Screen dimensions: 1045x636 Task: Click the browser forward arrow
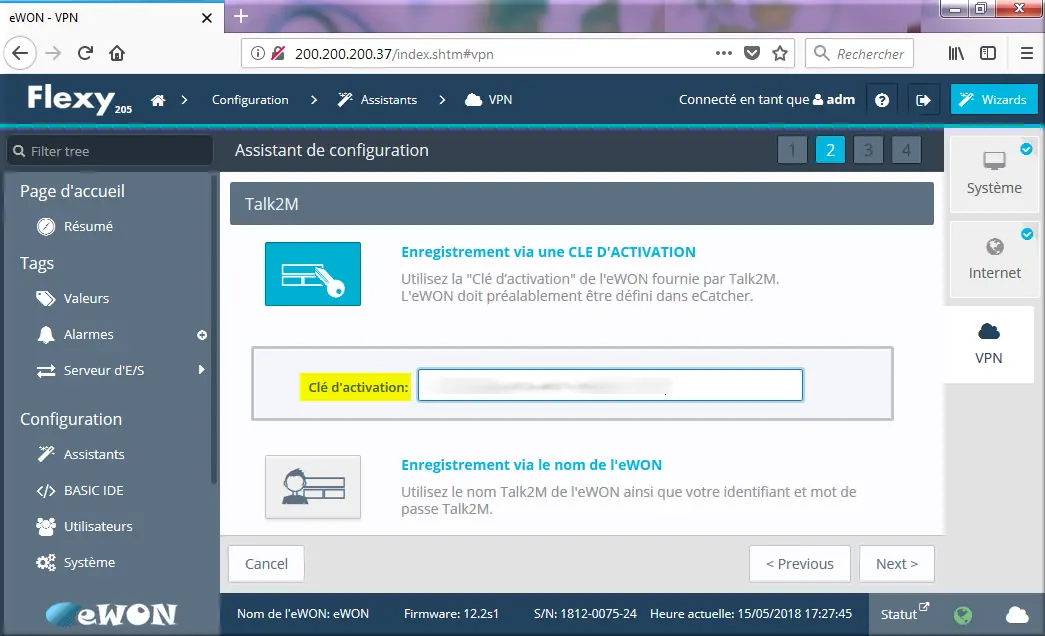tap(53, 53)
